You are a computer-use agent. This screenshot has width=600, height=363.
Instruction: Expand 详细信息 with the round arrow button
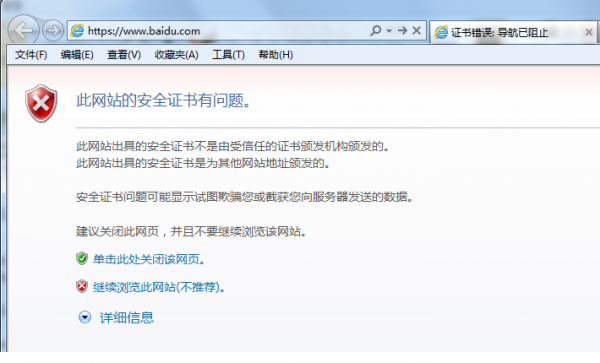[x=85, y=317]
